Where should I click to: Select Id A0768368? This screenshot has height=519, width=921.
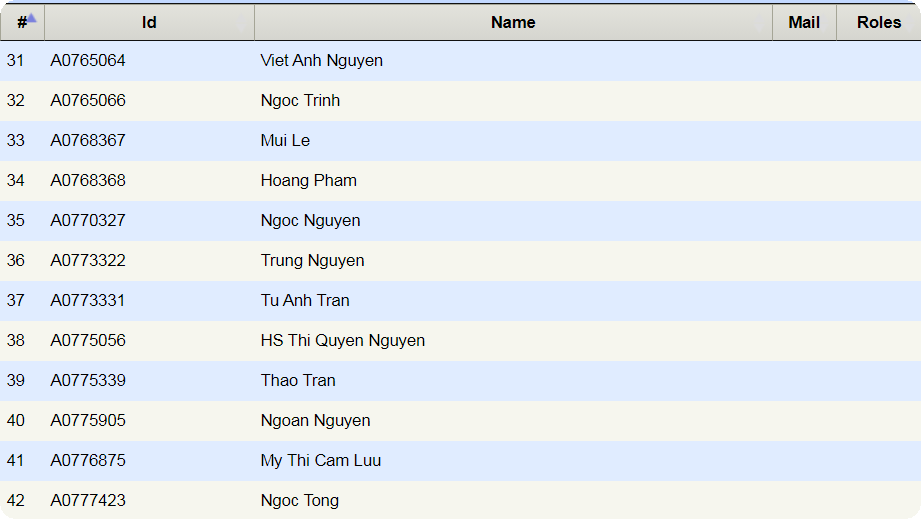click(x=88, y=181)
